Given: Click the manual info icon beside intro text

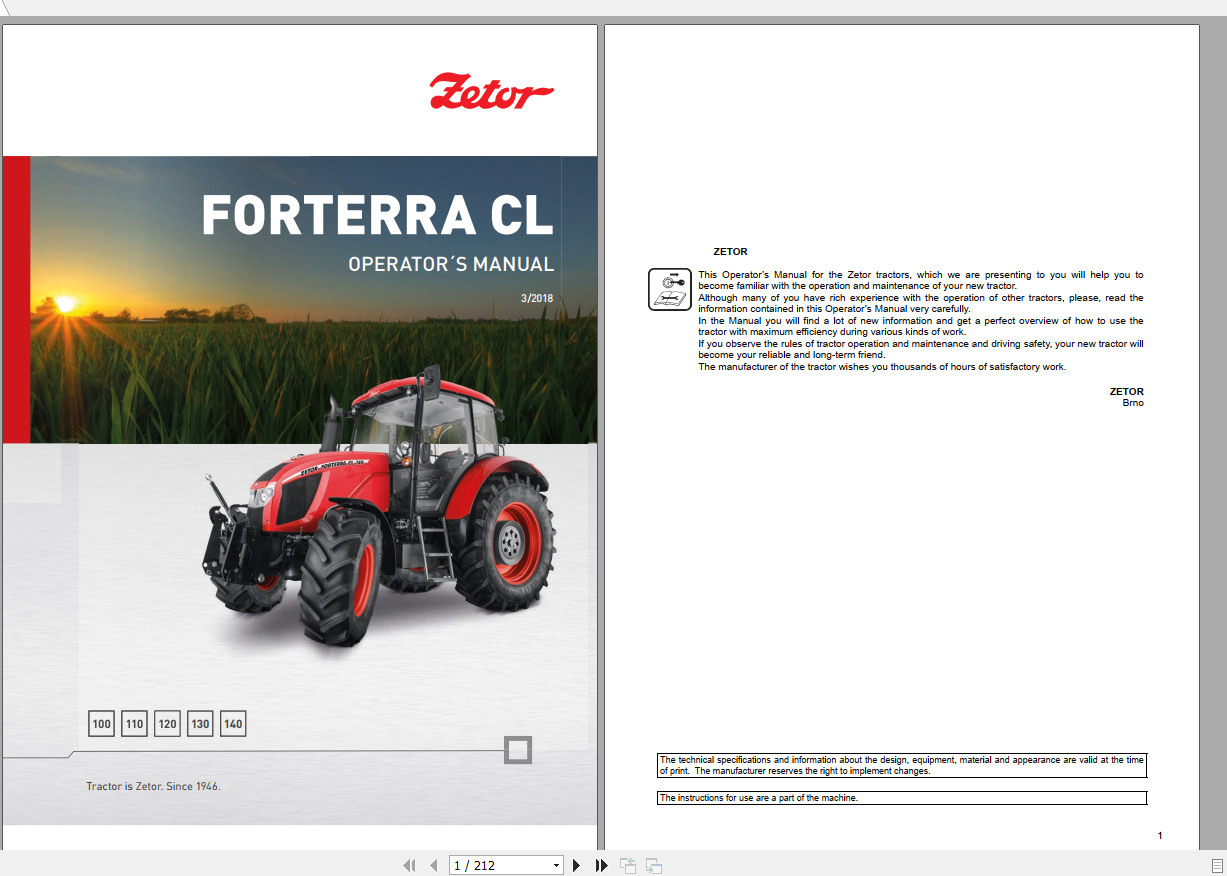Looking at the screenshot, I should click(670, 289).
